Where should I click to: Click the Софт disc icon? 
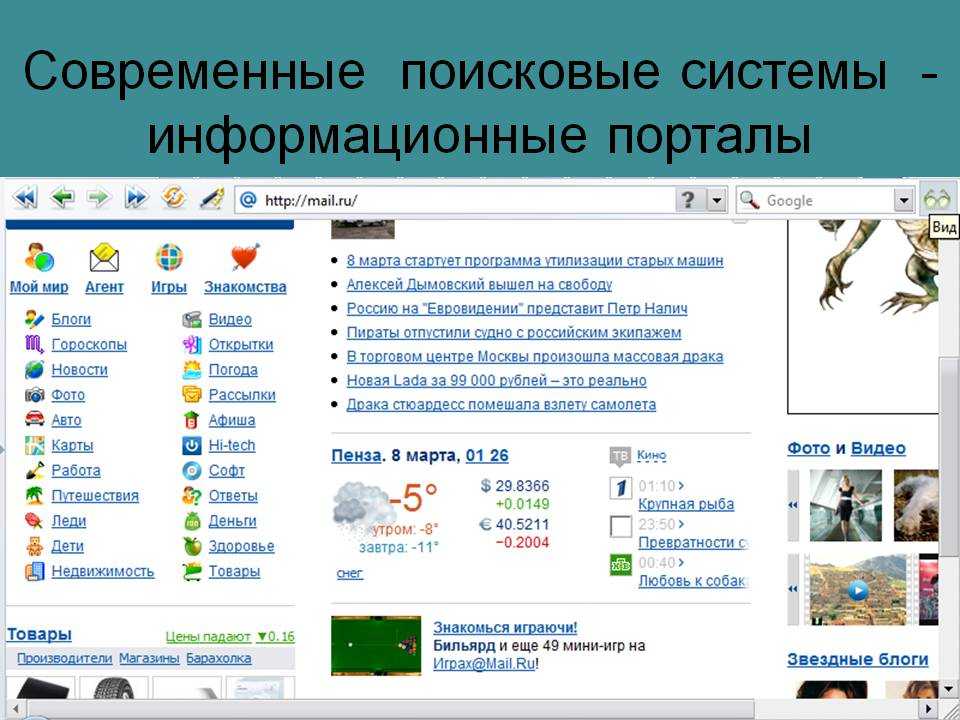pyautogui.click(x=192, y=470)
